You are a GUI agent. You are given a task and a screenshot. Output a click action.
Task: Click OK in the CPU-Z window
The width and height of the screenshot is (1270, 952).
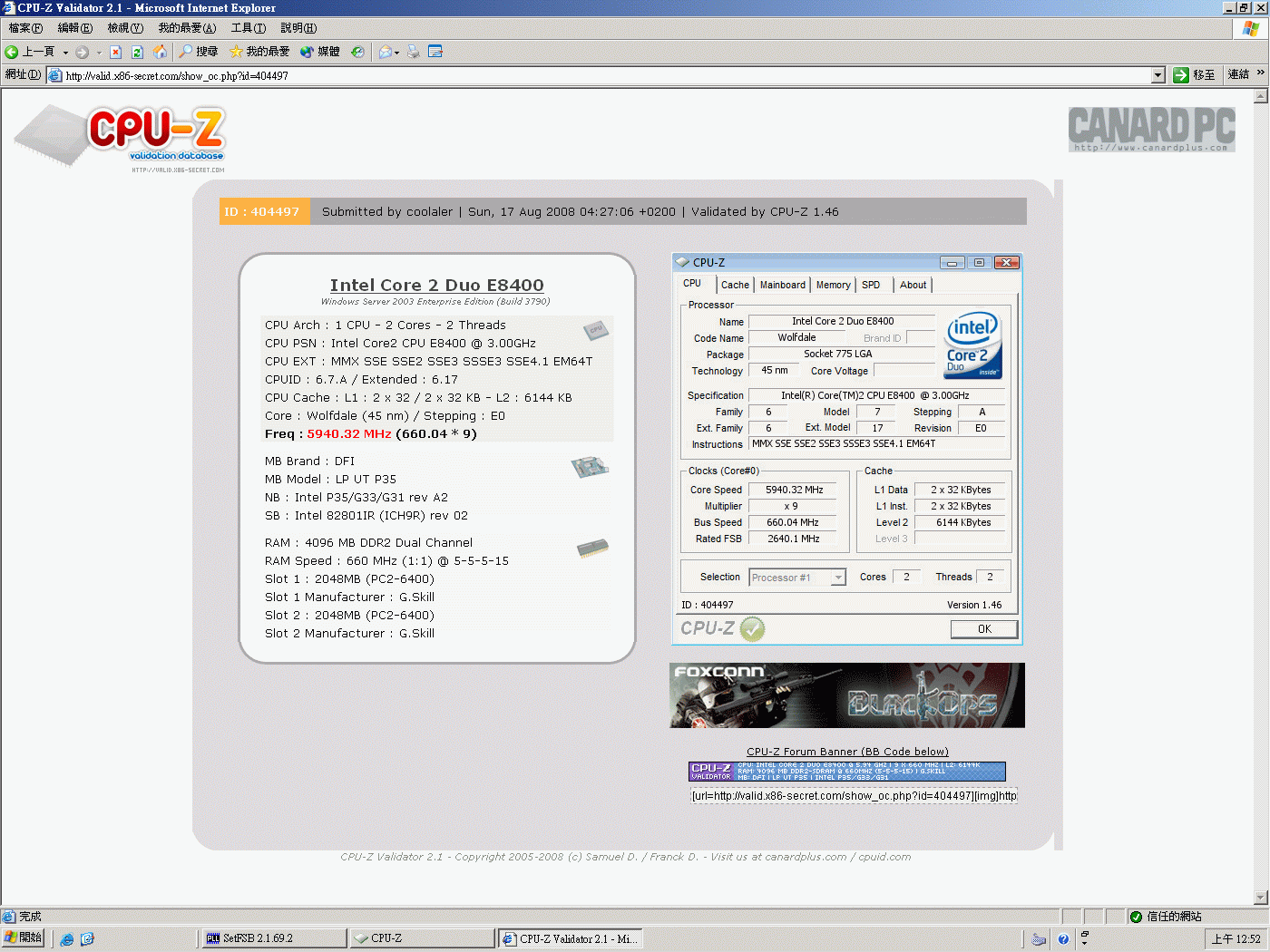pyautogui.click(x=983, y=628)
